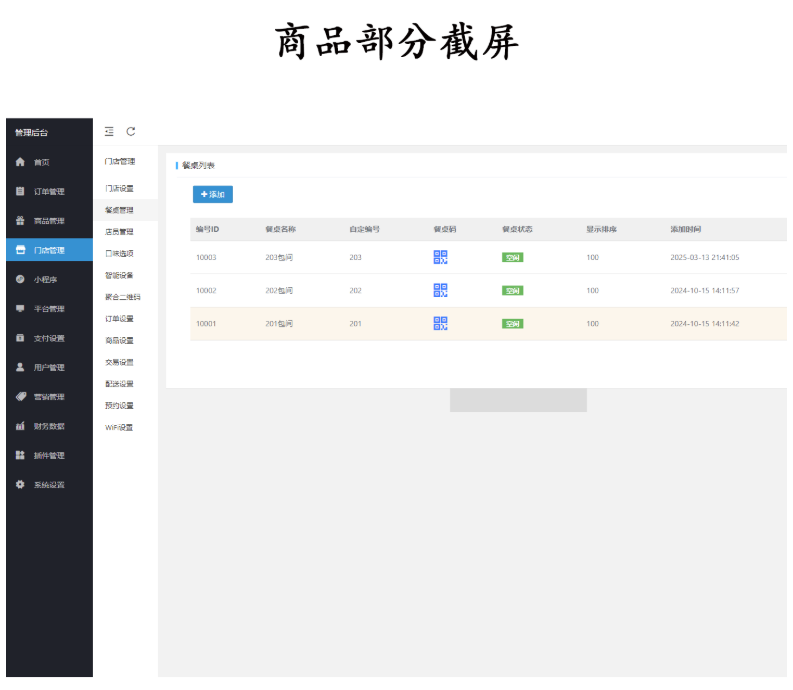Click the 编号ID column header

(207, 229)
